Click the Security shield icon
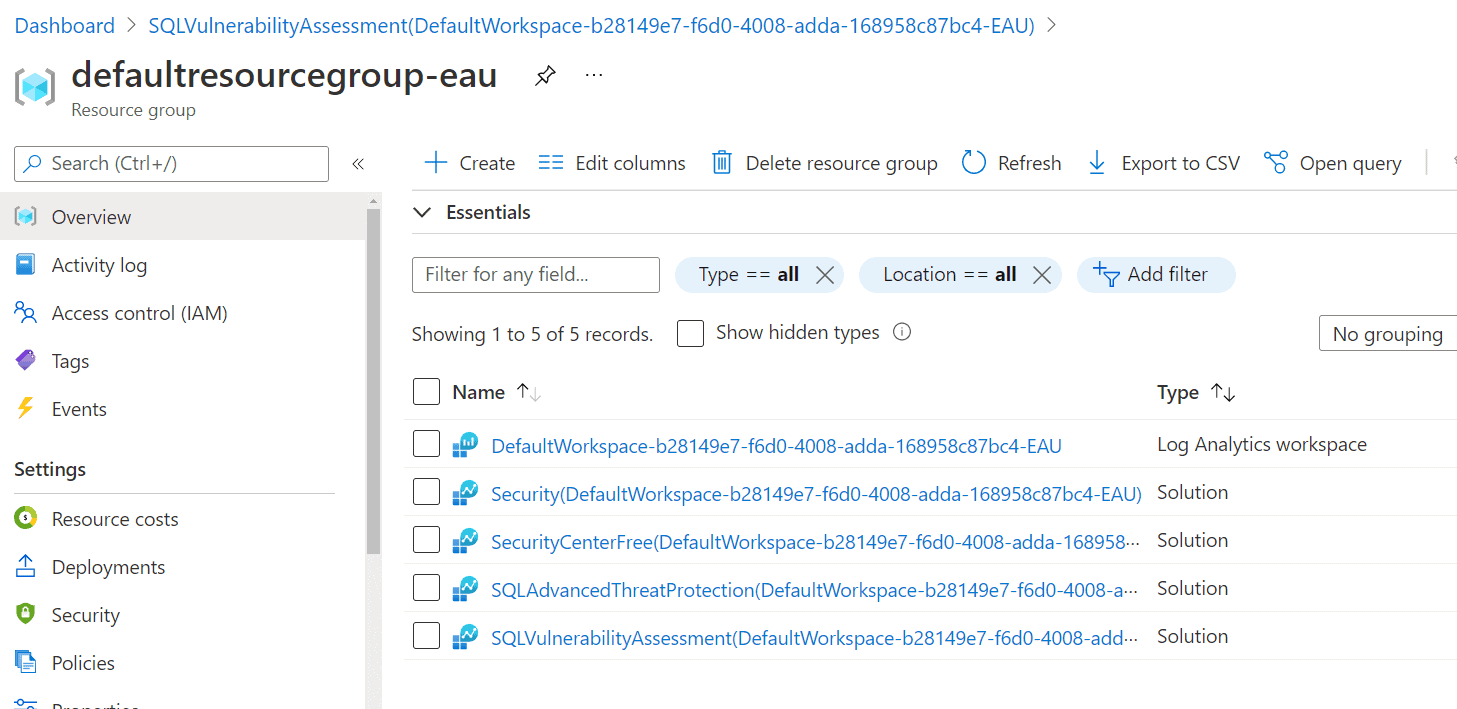This screenshot has height=709, width=1457. (x=26, y=615)
